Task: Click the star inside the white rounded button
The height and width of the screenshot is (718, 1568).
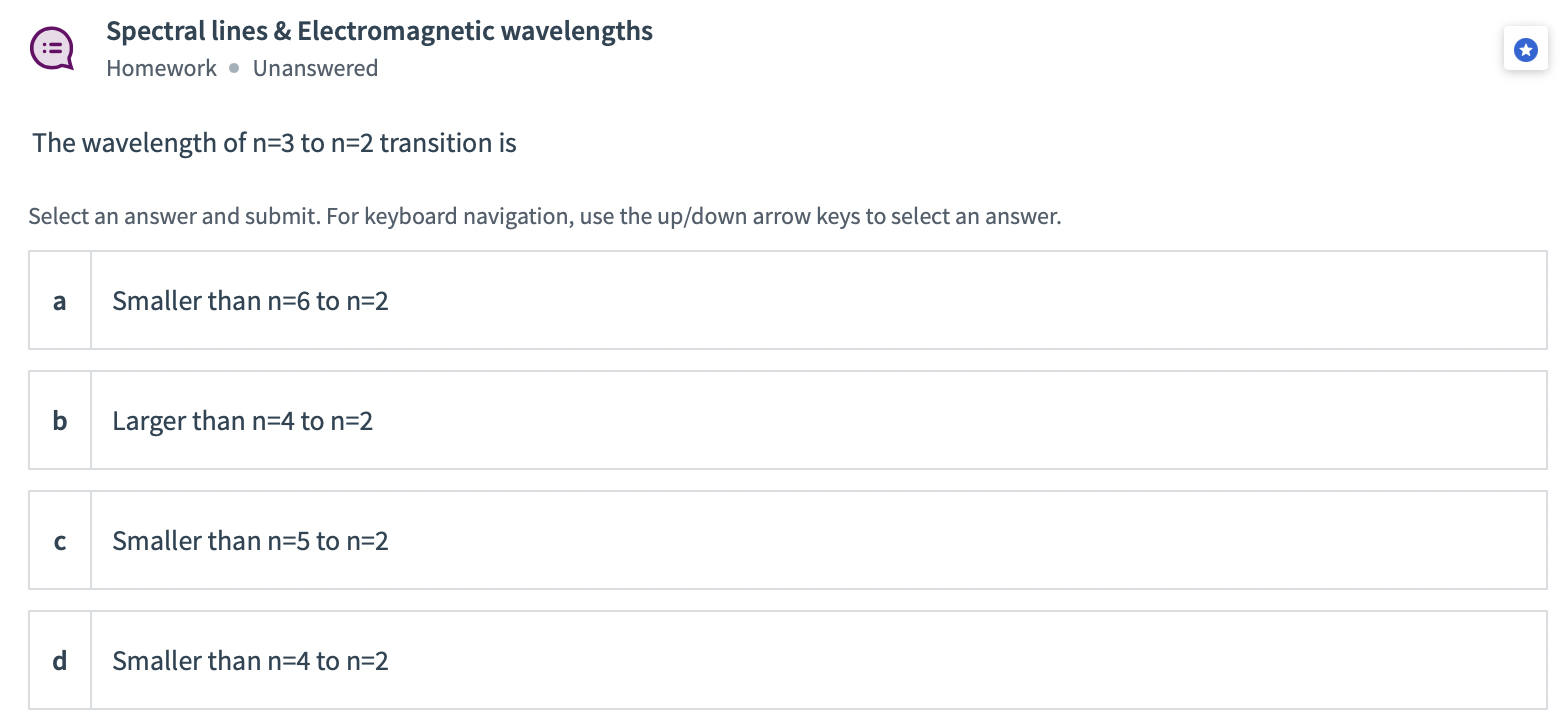Action: (x=1524, y=48)
